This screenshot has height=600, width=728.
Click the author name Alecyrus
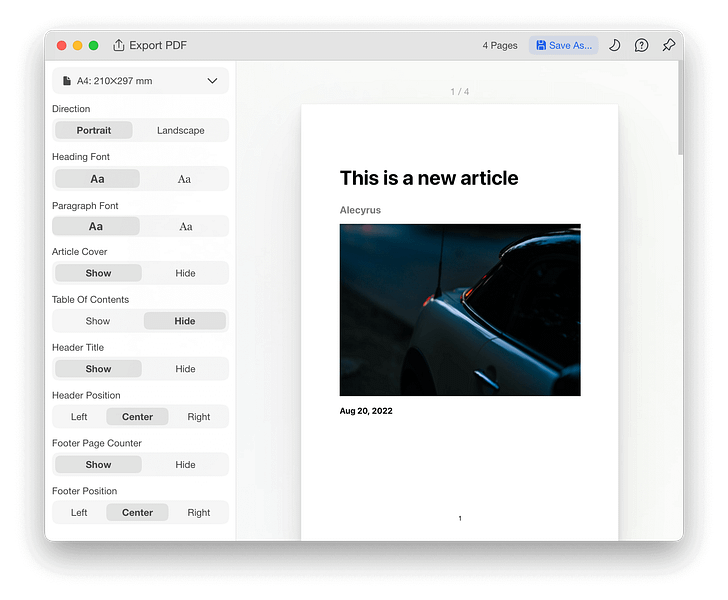click(x=360, y=210)
